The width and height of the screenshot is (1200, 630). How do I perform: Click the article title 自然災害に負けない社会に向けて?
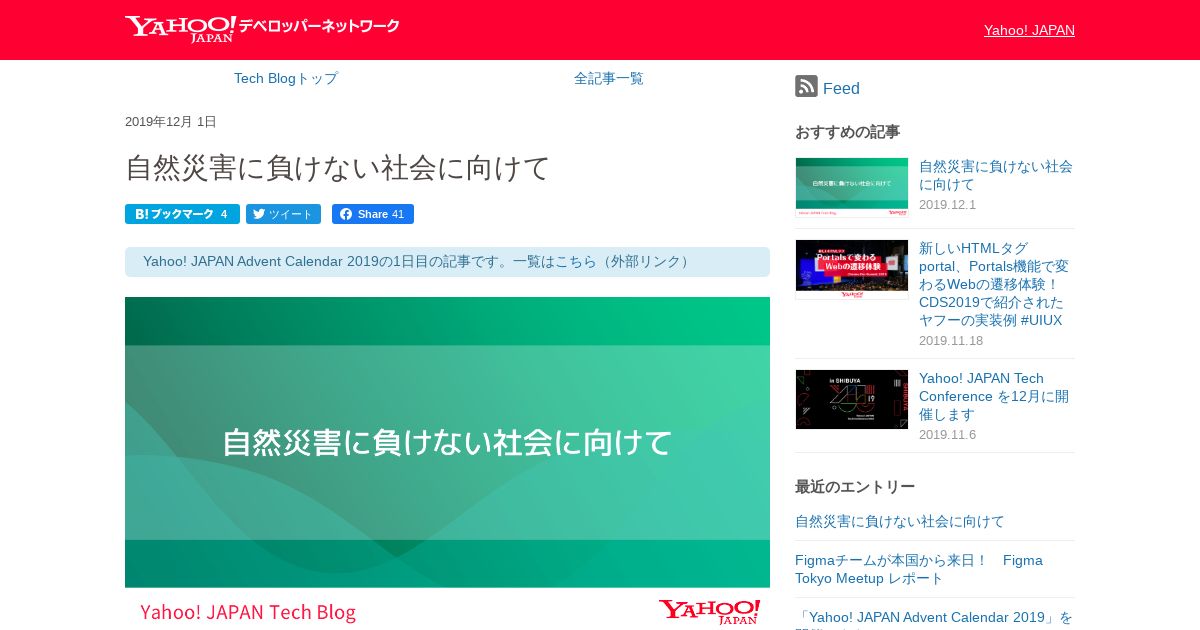pyautogui.click(x=338, y=167)
